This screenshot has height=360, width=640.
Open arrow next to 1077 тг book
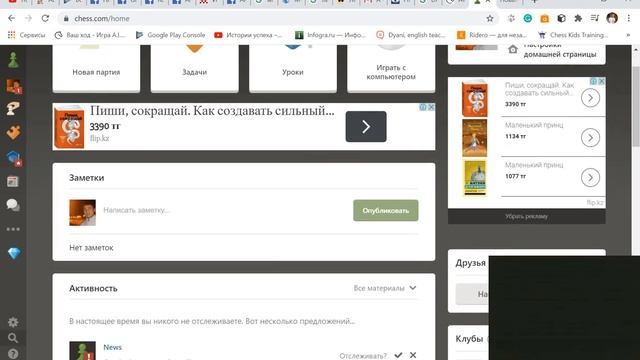click(x=590, y=178)
